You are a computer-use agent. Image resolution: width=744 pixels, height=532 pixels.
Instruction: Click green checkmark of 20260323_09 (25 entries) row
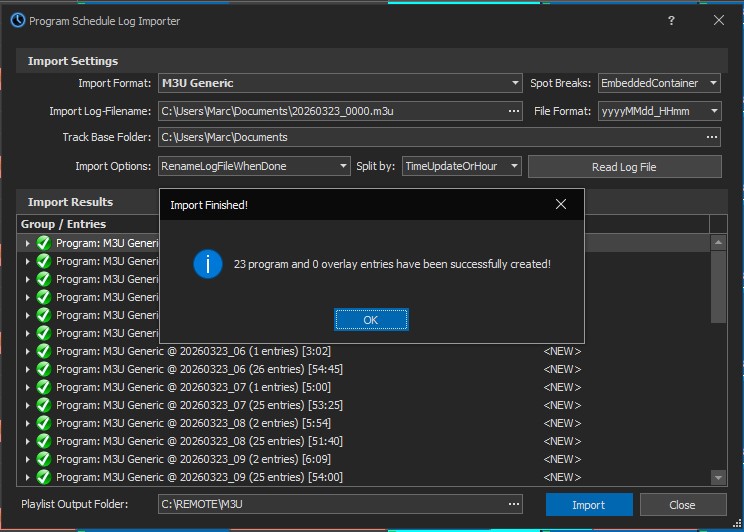(43, 477)
